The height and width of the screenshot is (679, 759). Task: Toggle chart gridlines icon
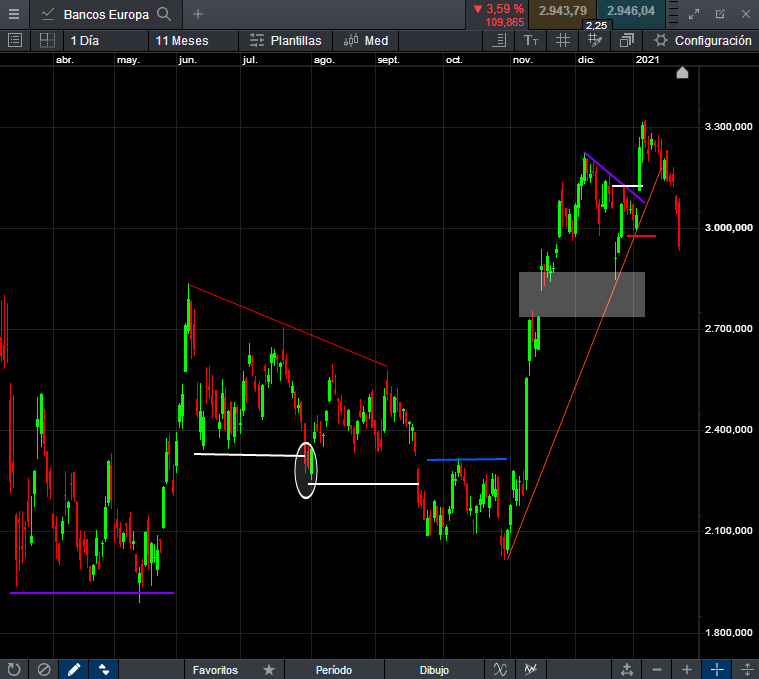coord(562,40)
